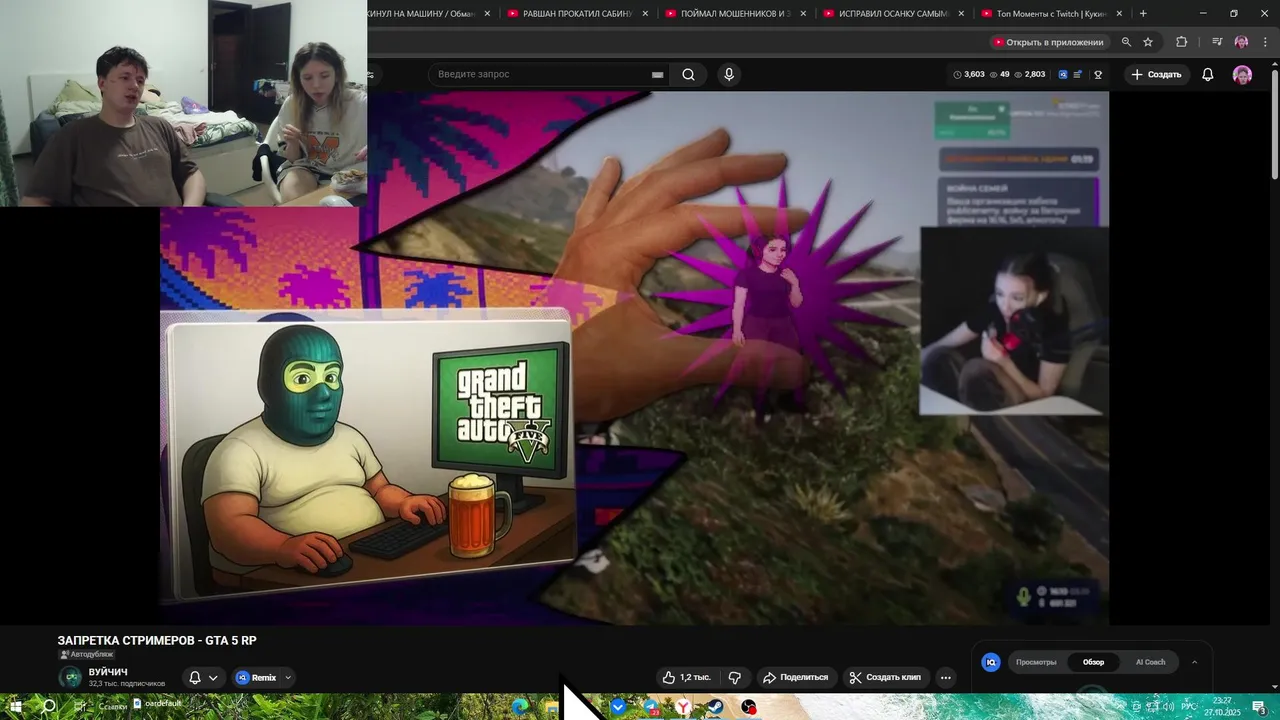This screenshot has height=720, width=1280.
Task: Open more actions three-dot menu under the video
Action: 945,677
